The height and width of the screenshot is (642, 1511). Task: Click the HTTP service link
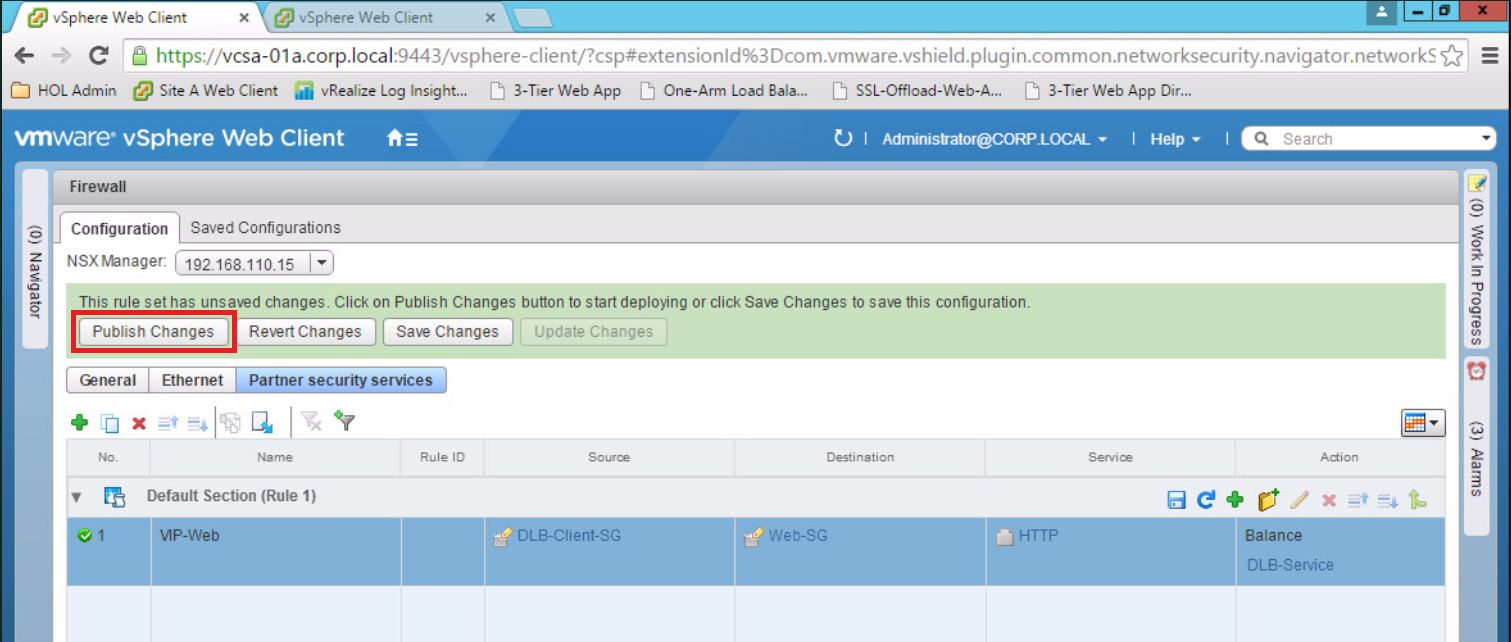[1038, 536]
